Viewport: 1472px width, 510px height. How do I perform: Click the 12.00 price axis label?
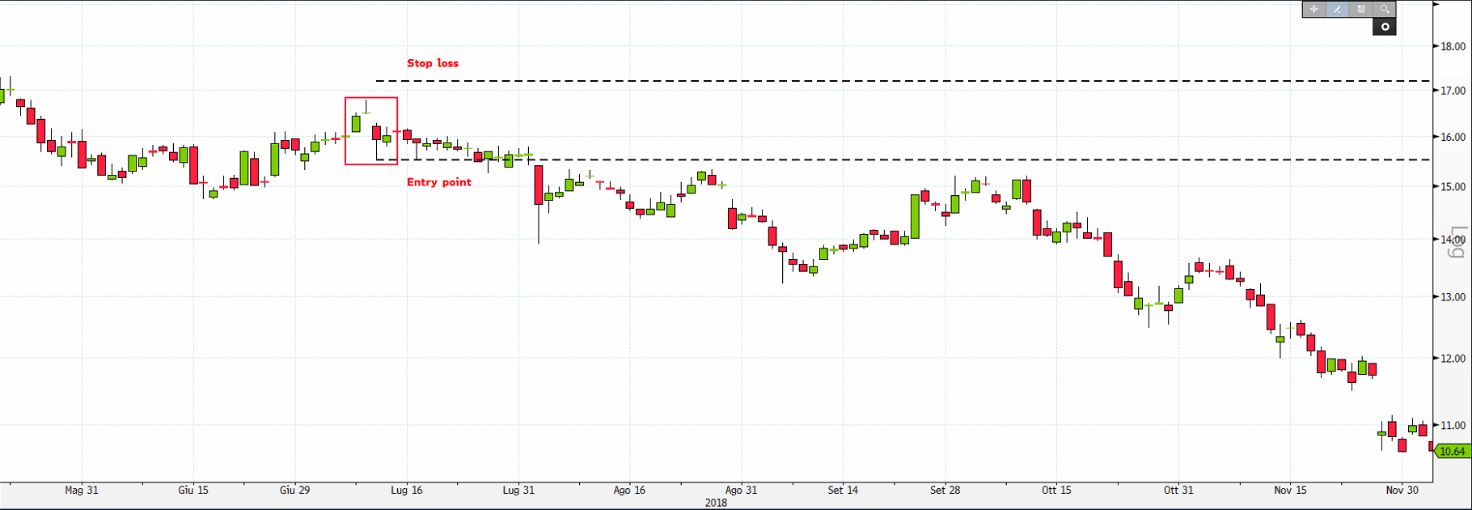(1452, 358)
